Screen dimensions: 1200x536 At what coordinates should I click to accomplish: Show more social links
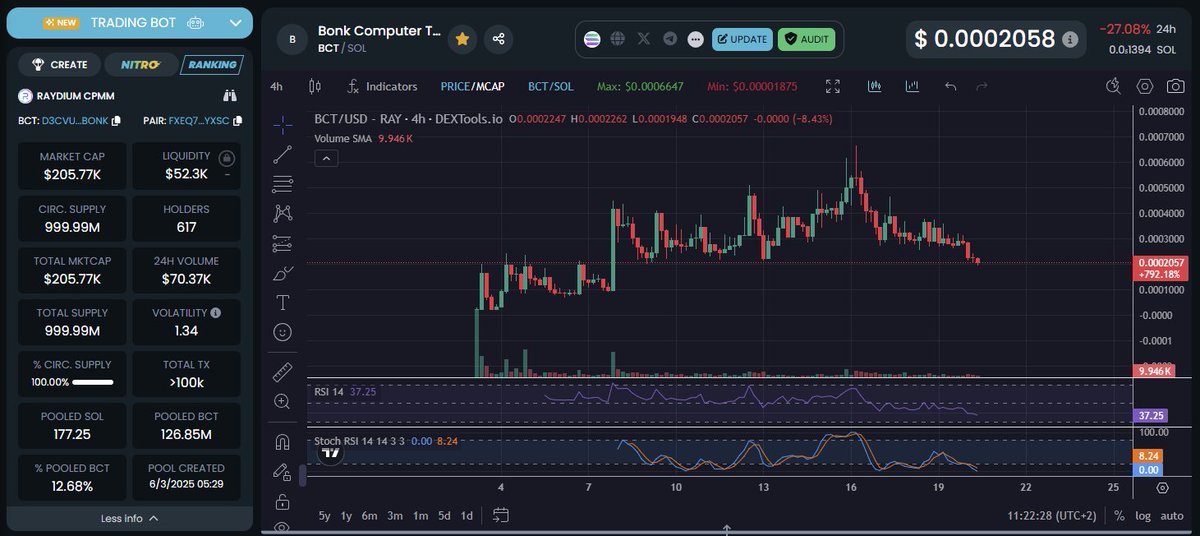point(696,39)
